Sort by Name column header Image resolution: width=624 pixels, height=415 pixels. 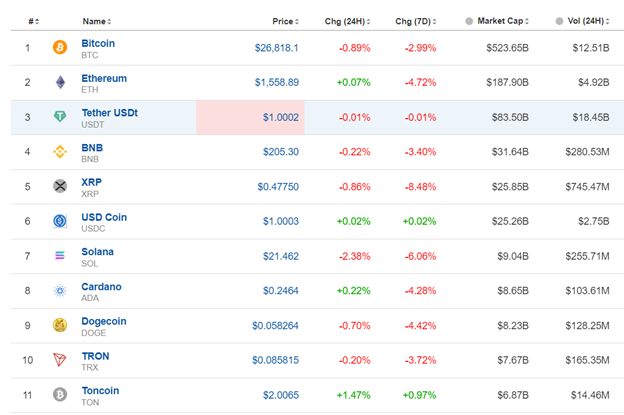coord(95,20)
